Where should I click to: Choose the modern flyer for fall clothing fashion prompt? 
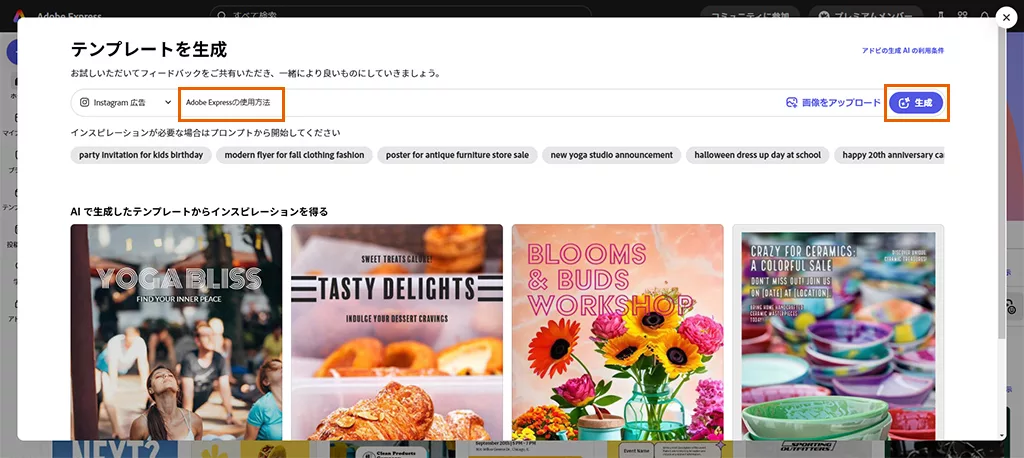point(295,155)
